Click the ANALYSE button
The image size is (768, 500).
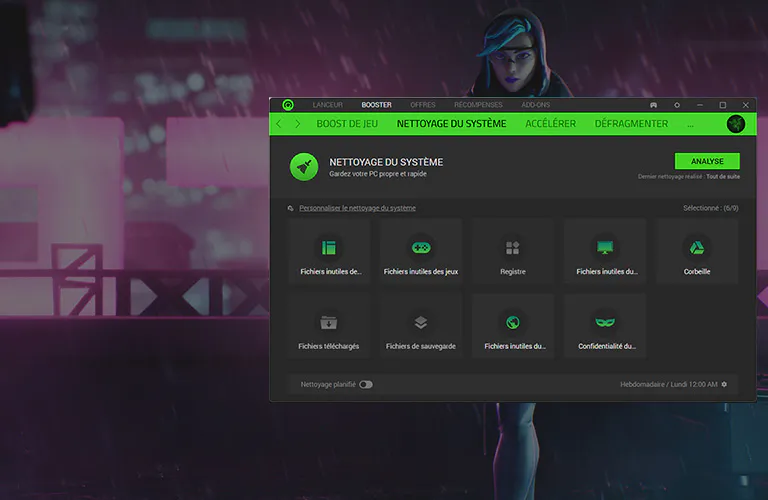(x=707, y=161)
